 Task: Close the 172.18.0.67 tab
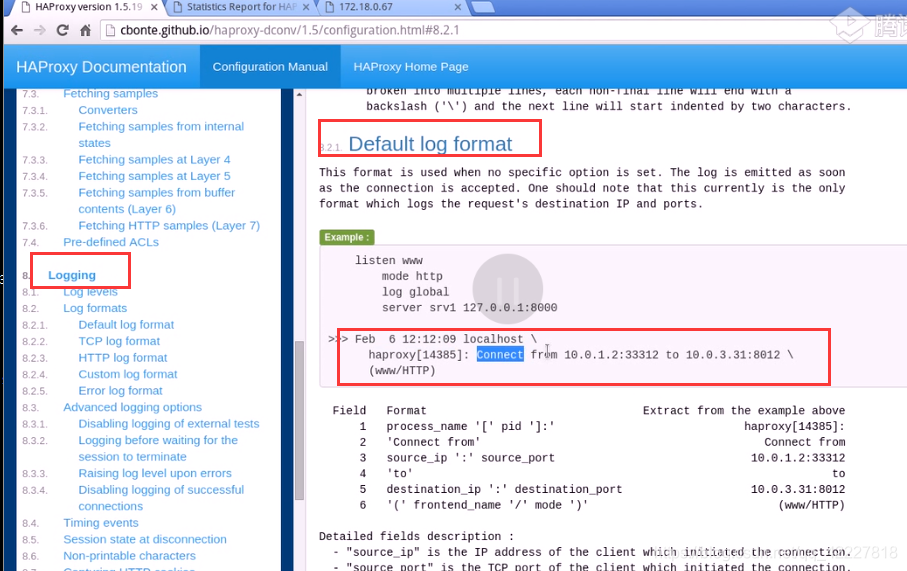tap(458, 7)
